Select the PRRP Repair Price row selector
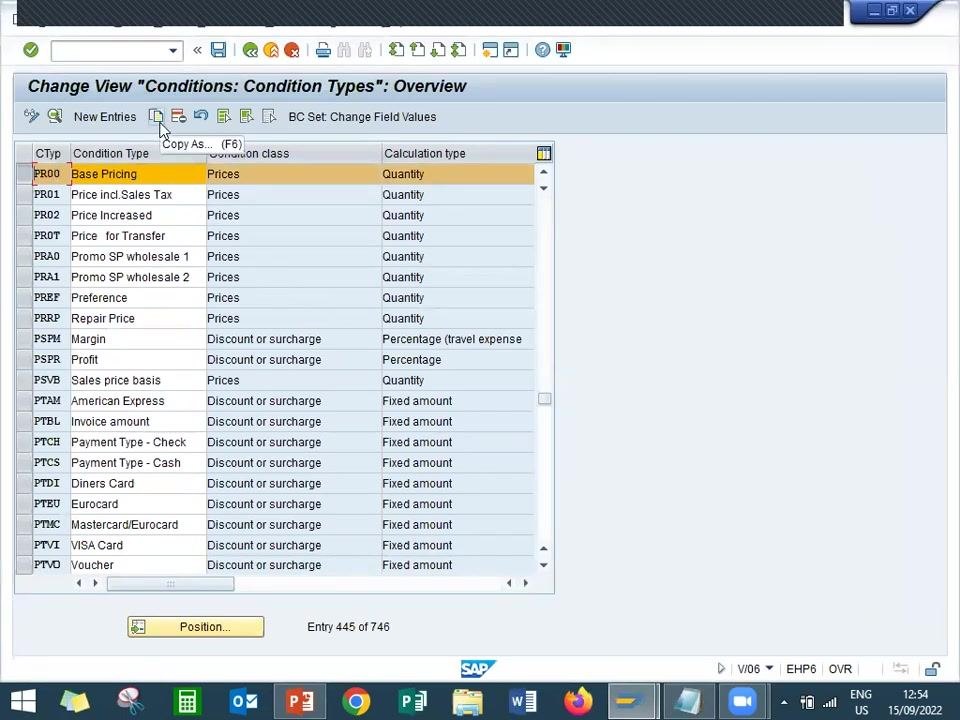Viewport: 960px width, 720px height. (x=24, y=318)
